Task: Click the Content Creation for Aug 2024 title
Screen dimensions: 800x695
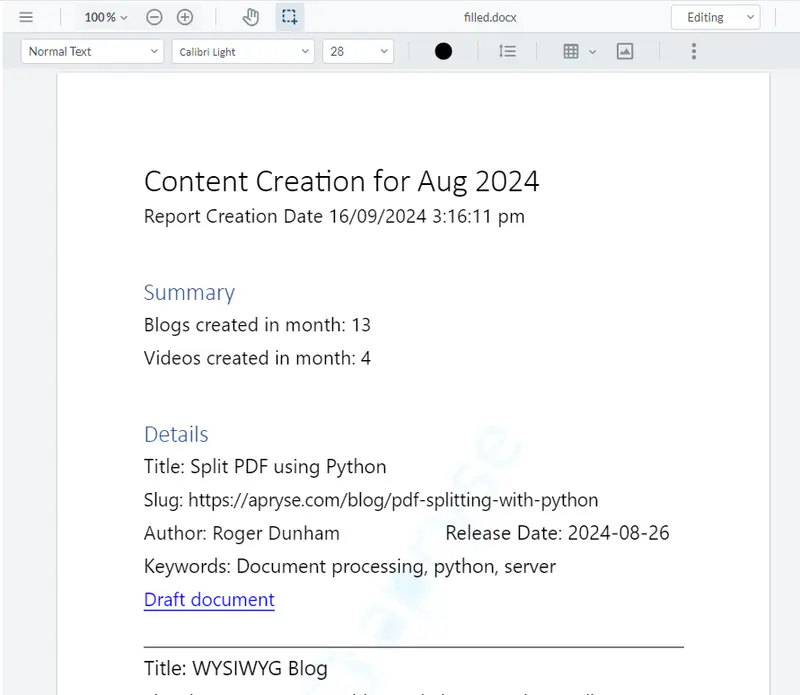Action: 341,181
